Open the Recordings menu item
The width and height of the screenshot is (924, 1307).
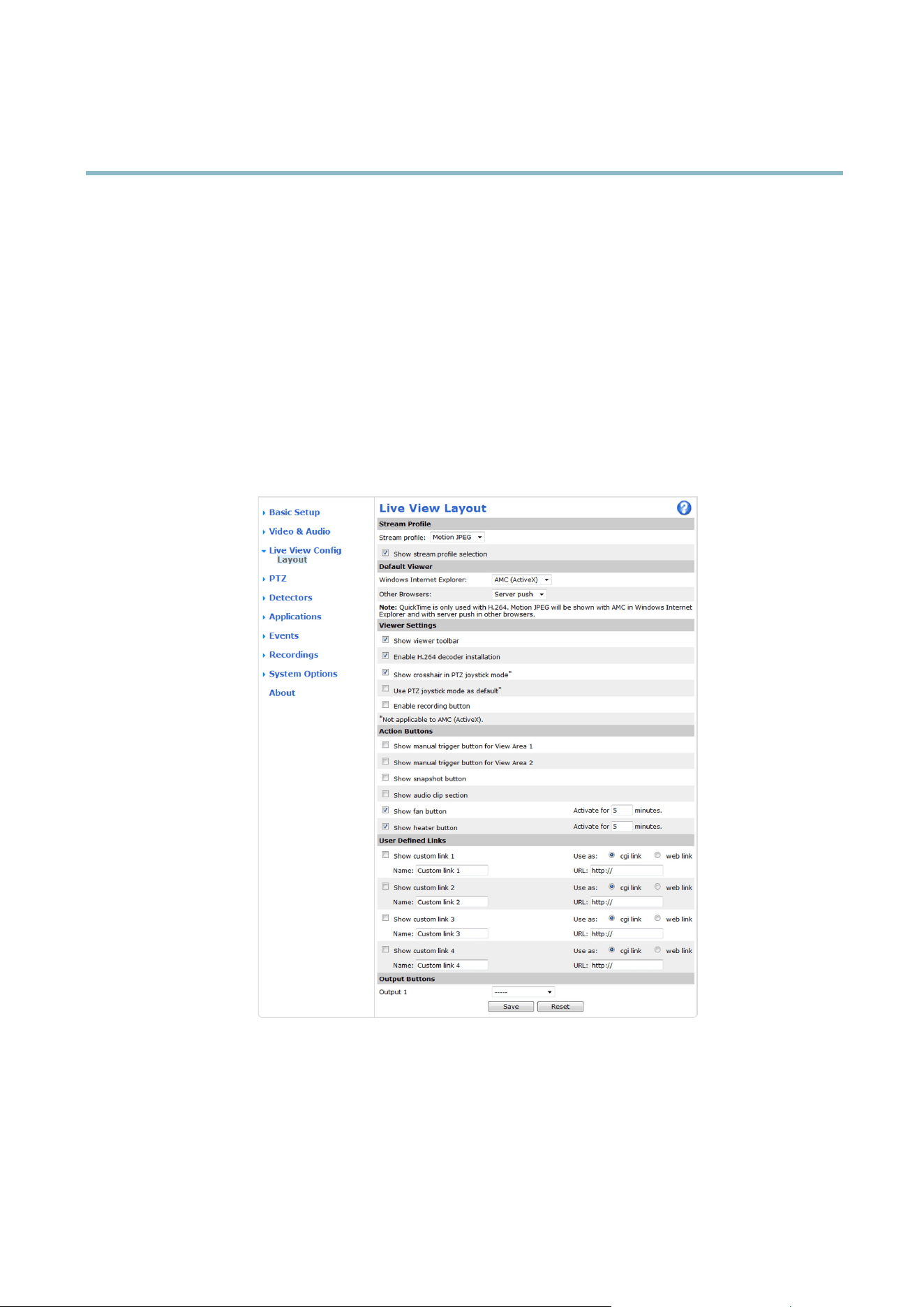(x=294, y=655)
